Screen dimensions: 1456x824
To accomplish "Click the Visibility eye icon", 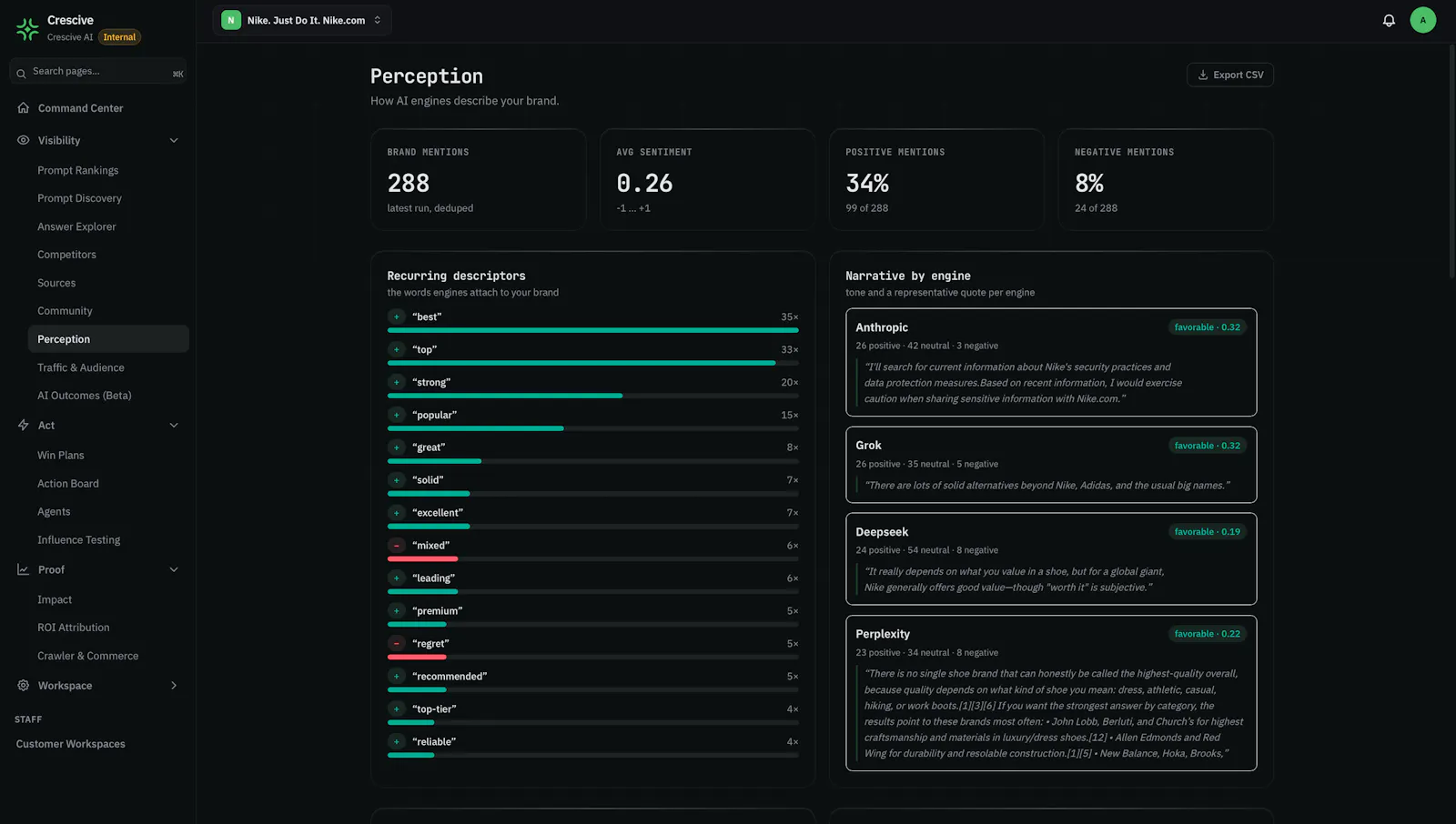I will point(24,140).
